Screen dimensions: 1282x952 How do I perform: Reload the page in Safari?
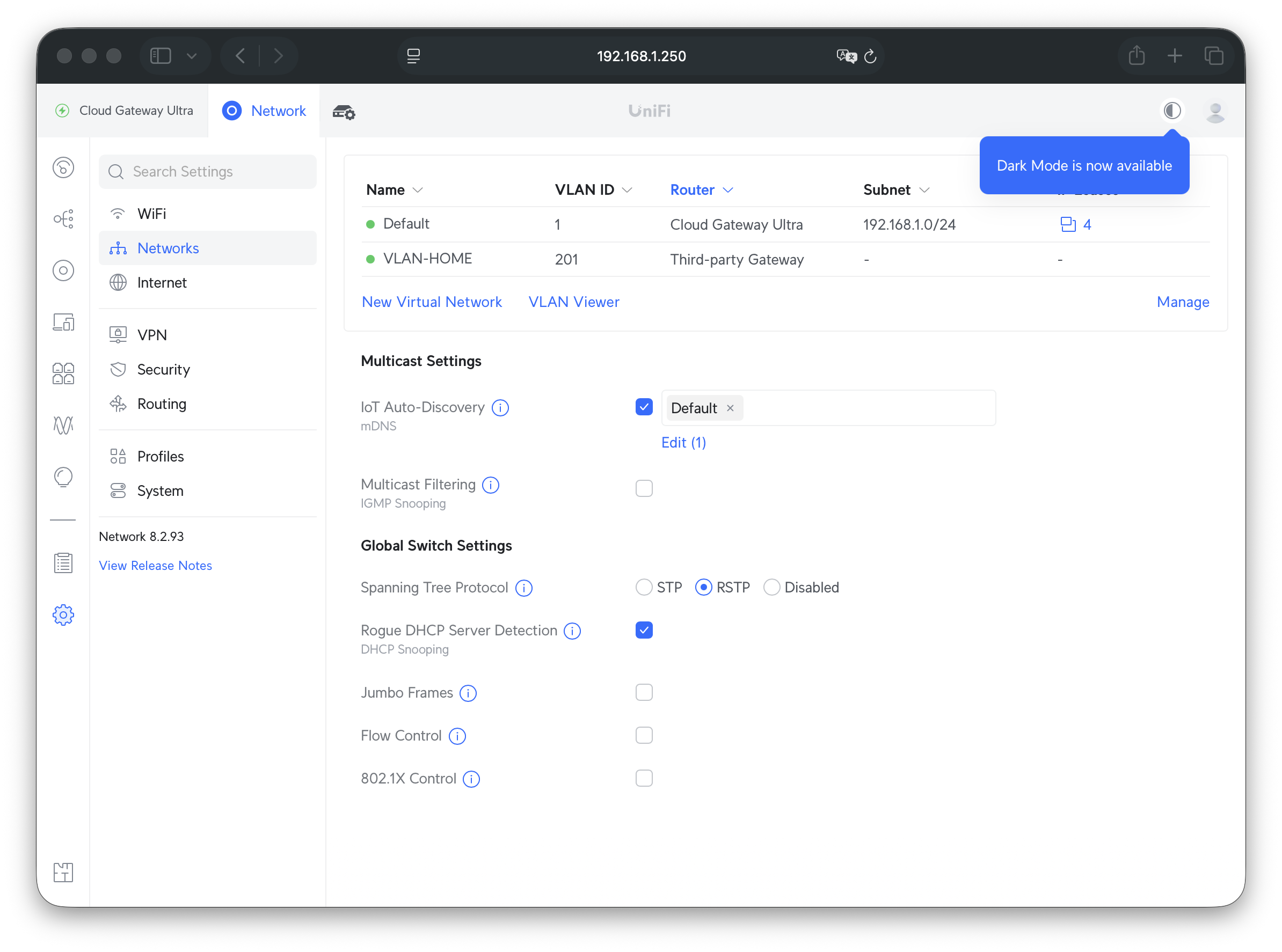[x=870, y=56]
